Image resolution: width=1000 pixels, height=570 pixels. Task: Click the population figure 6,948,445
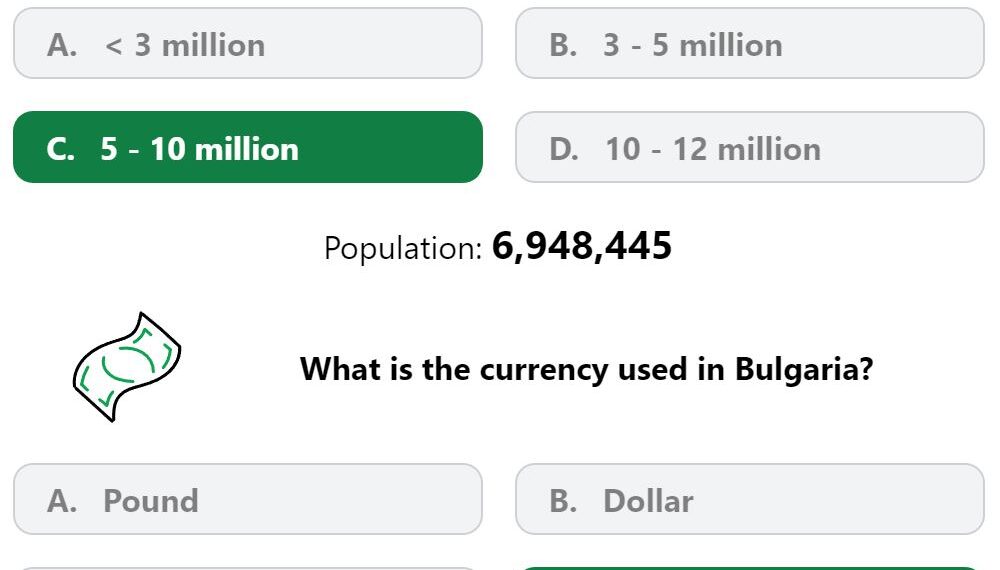(x=582, y=246)
